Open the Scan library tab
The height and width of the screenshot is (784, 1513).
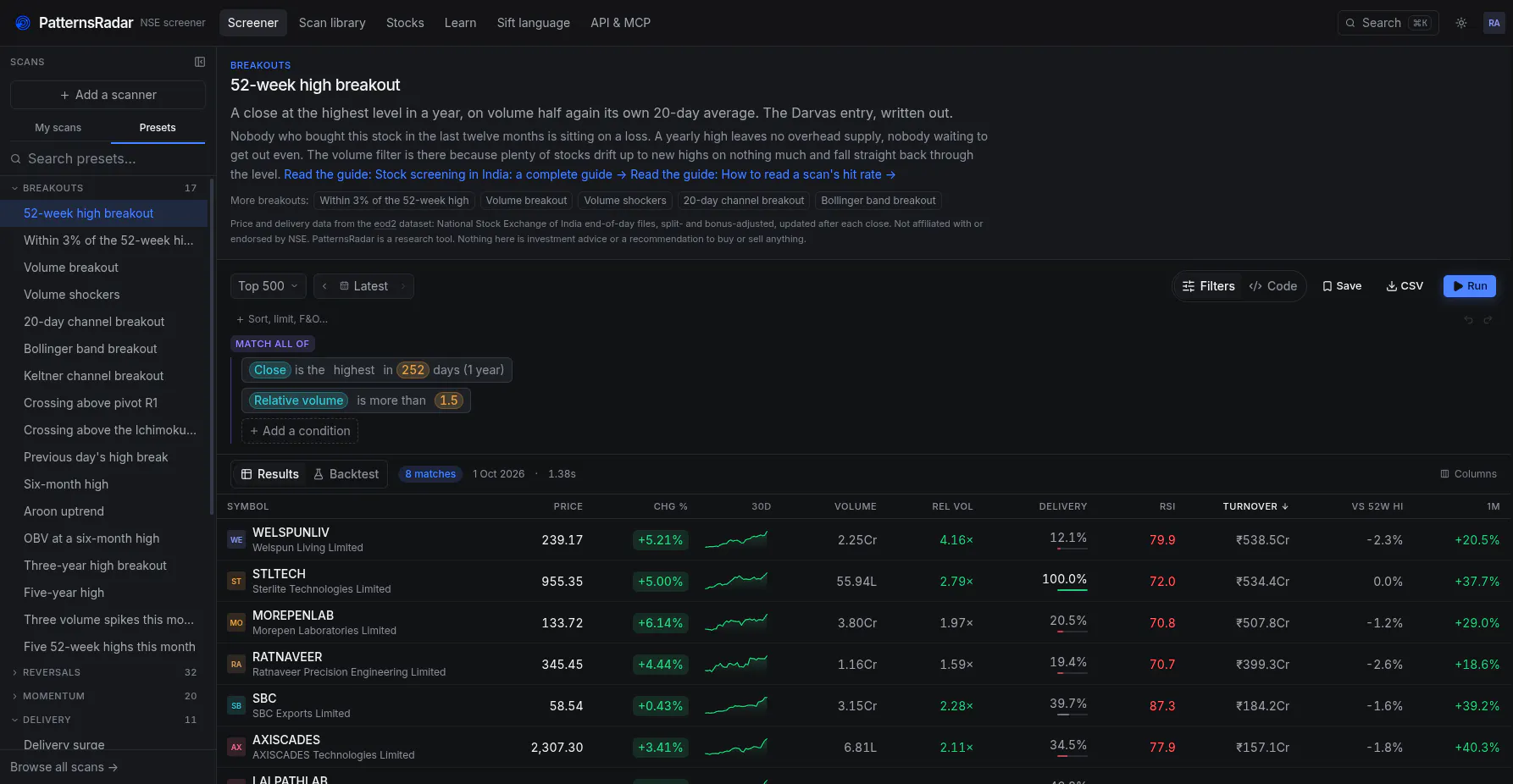point(332,23)
